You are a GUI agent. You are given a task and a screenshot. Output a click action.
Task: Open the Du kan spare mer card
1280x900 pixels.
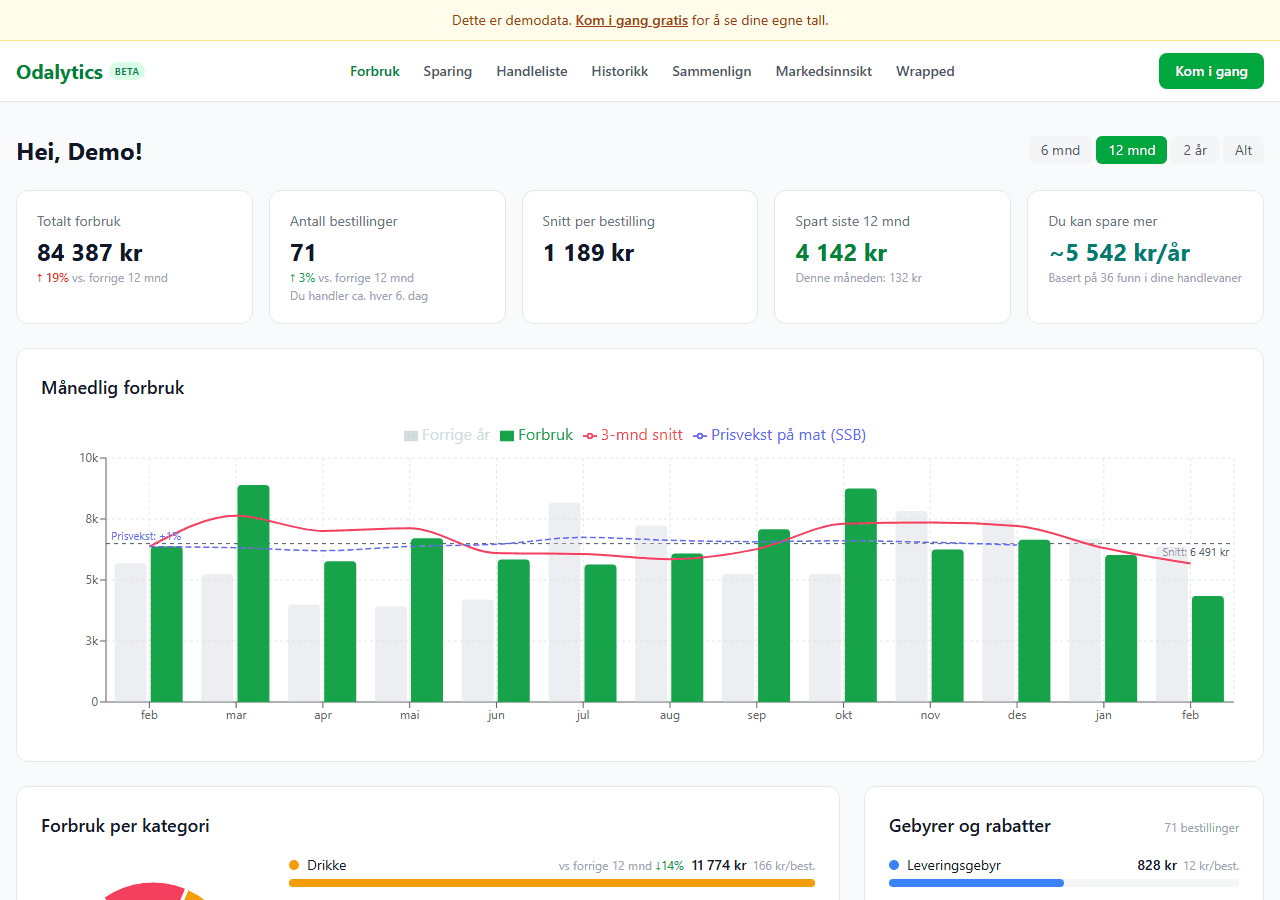[1145, 257]
